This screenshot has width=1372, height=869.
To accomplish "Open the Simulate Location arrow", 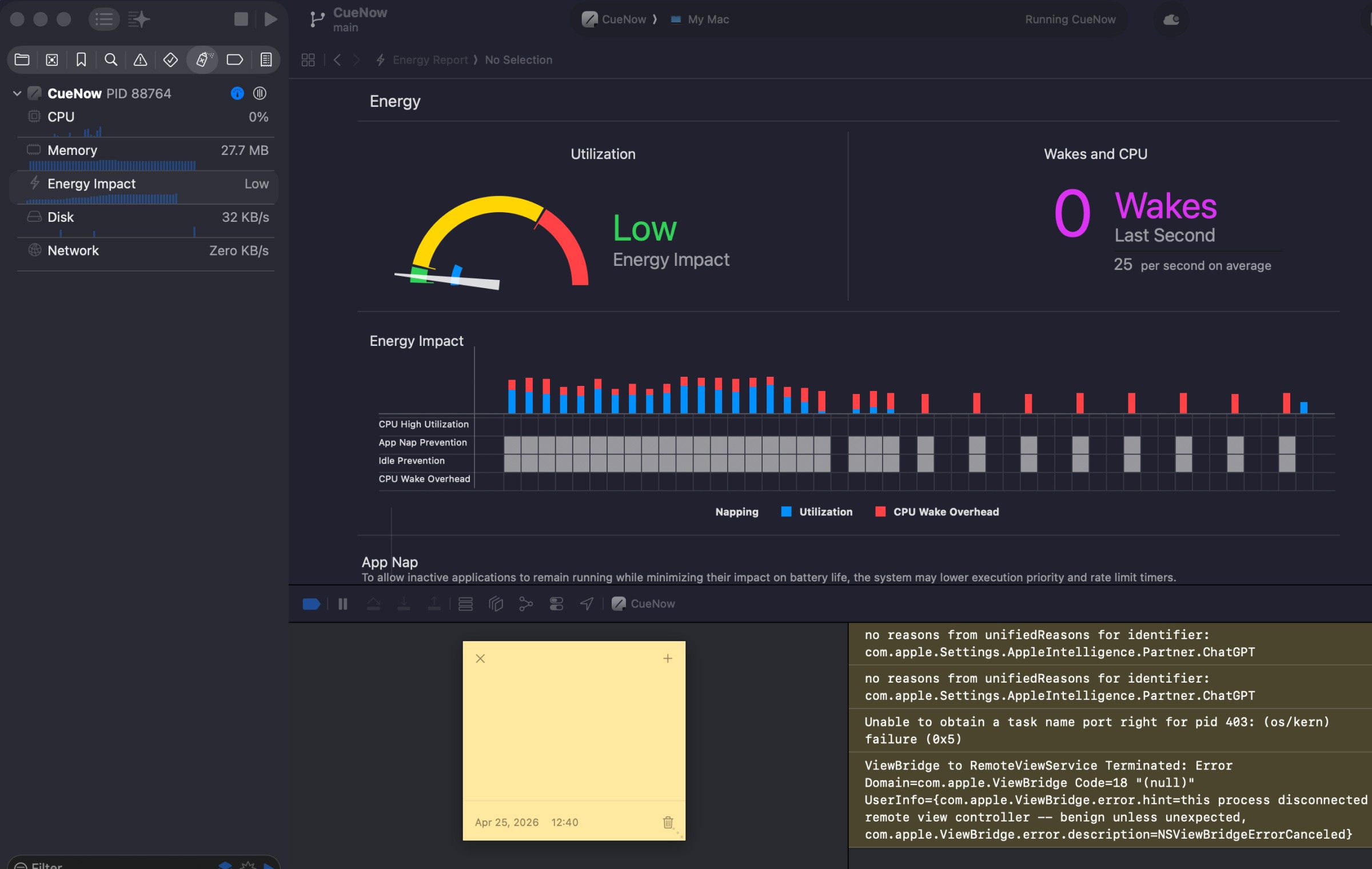I will coord(587,604).
